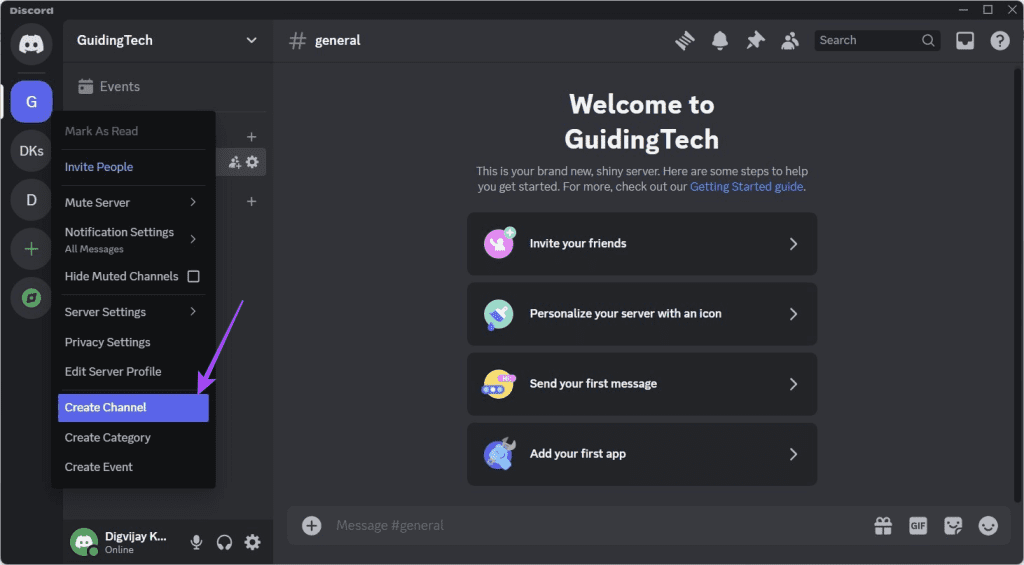Image resolution: width=1024 pixels, height=565 pixels.
Task: Select Mark As Read menu item
Action: pos(133,131)
